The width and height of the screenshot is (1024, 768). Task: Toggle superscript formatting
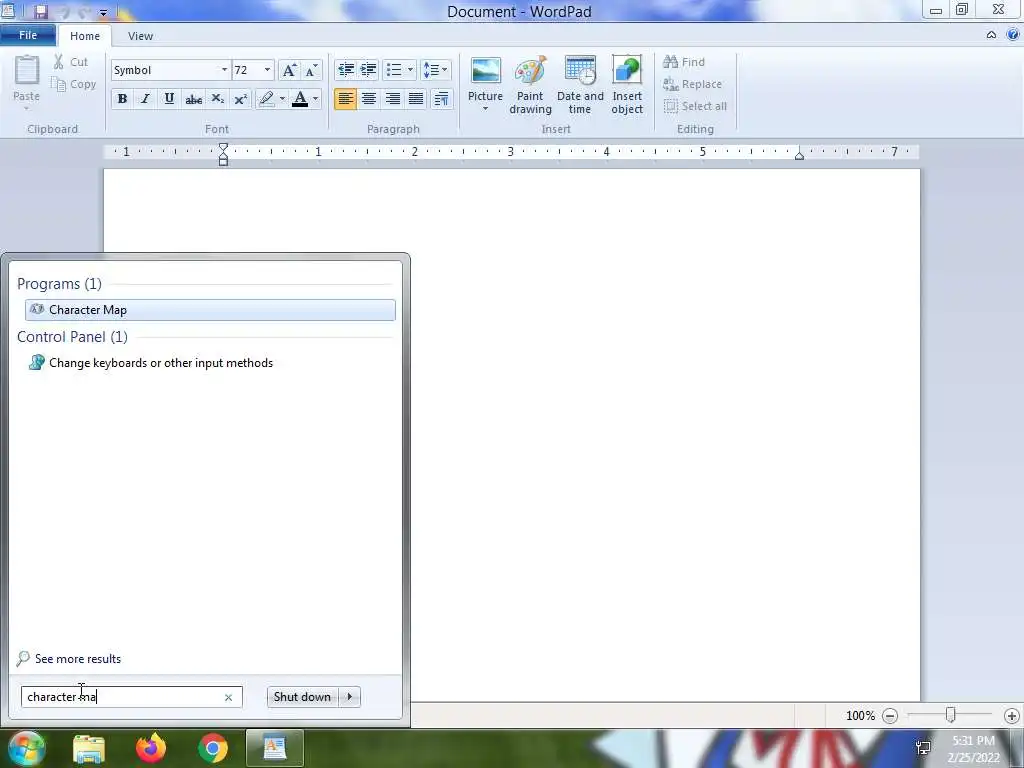pos(240,99)
